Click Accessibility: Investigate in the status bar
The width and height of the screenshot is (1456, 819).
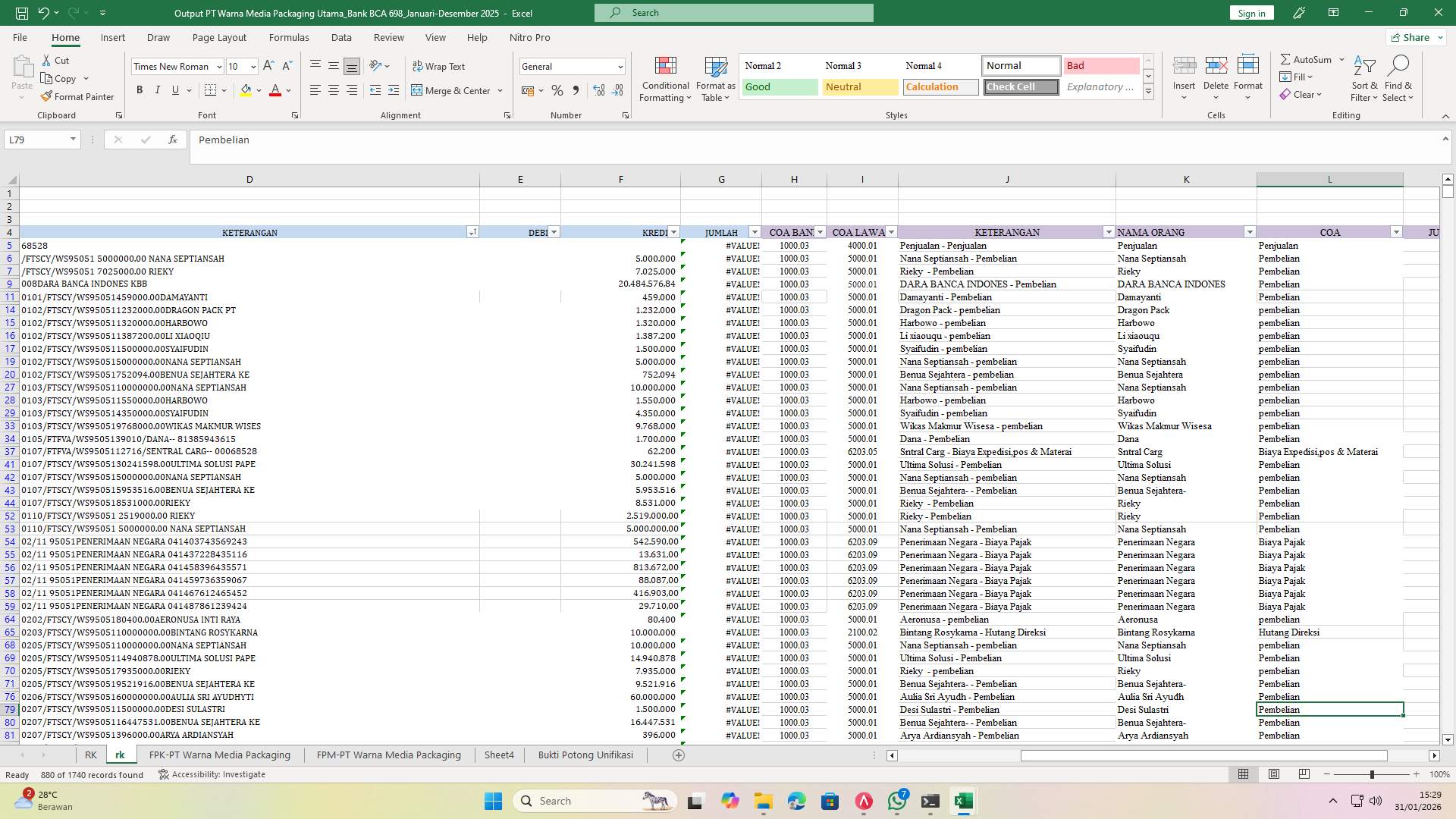point(219,774)
